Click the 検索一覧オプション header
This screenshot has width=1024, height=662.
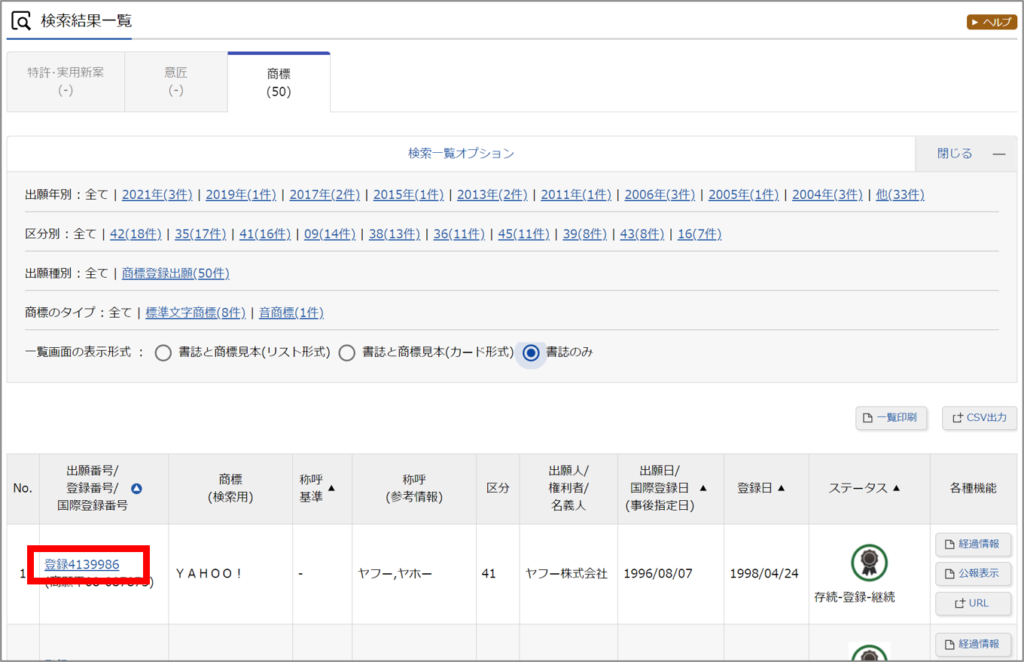tap(461, 153)
